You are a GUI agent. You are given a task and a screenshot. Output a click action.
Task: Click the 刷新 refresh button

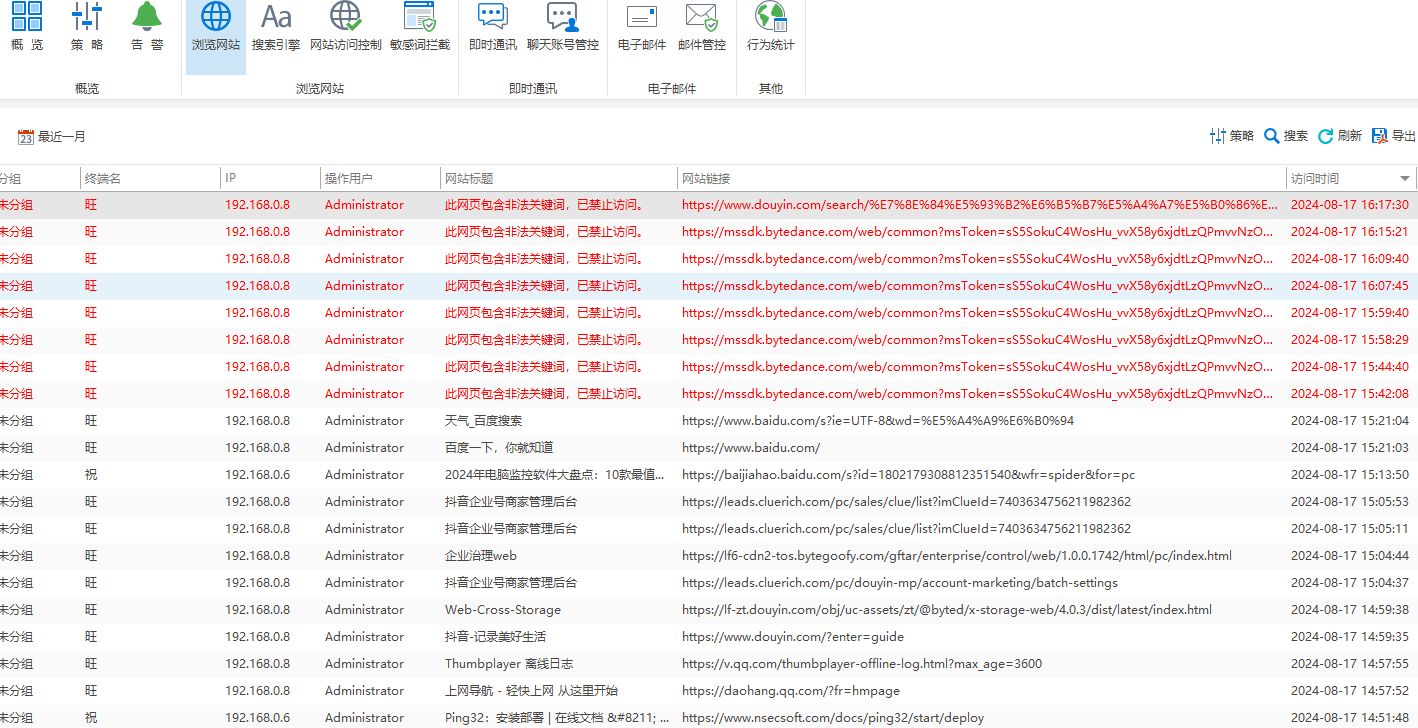1340,136
